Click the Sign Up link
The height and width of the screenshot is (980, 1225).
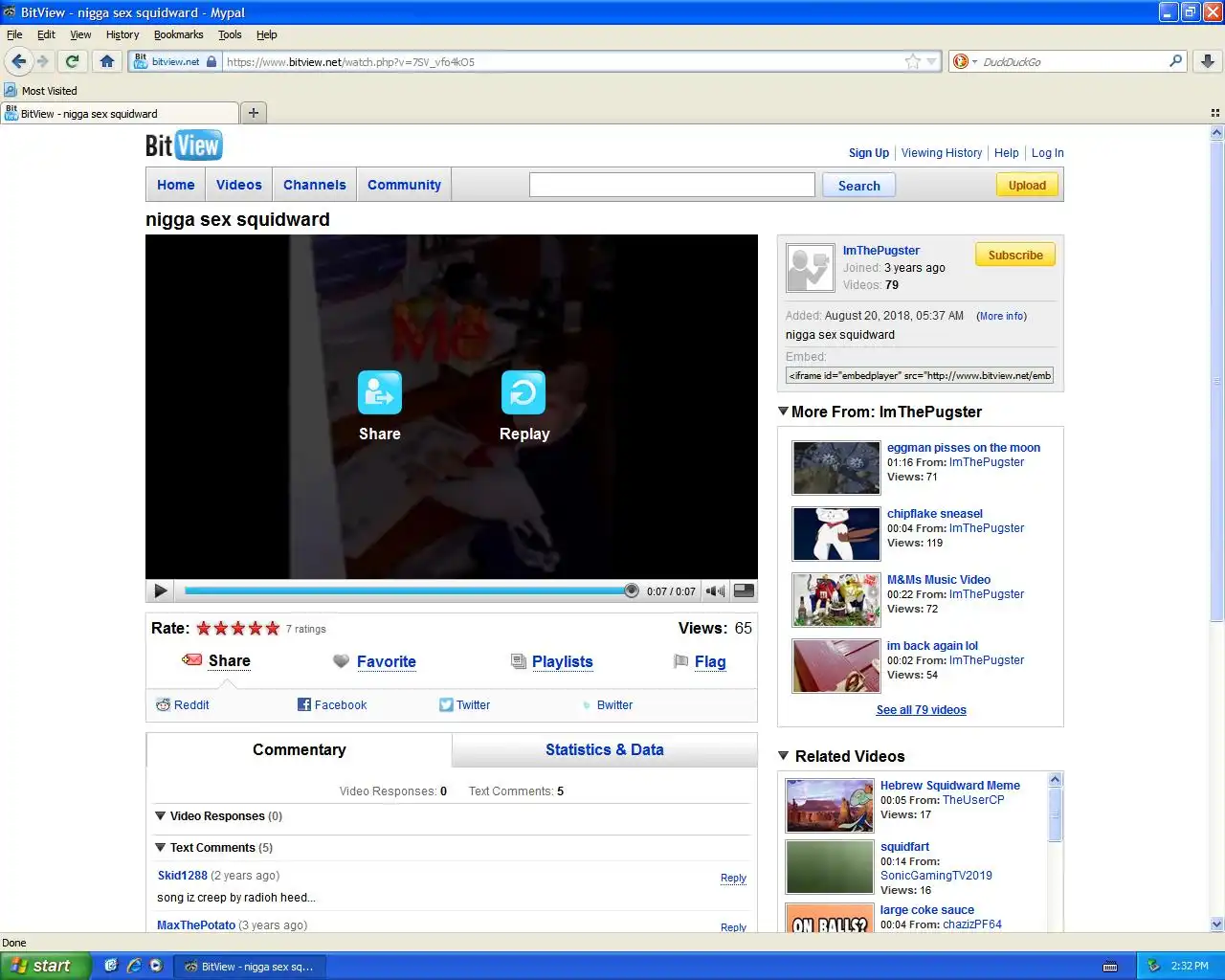coord(869,153)
